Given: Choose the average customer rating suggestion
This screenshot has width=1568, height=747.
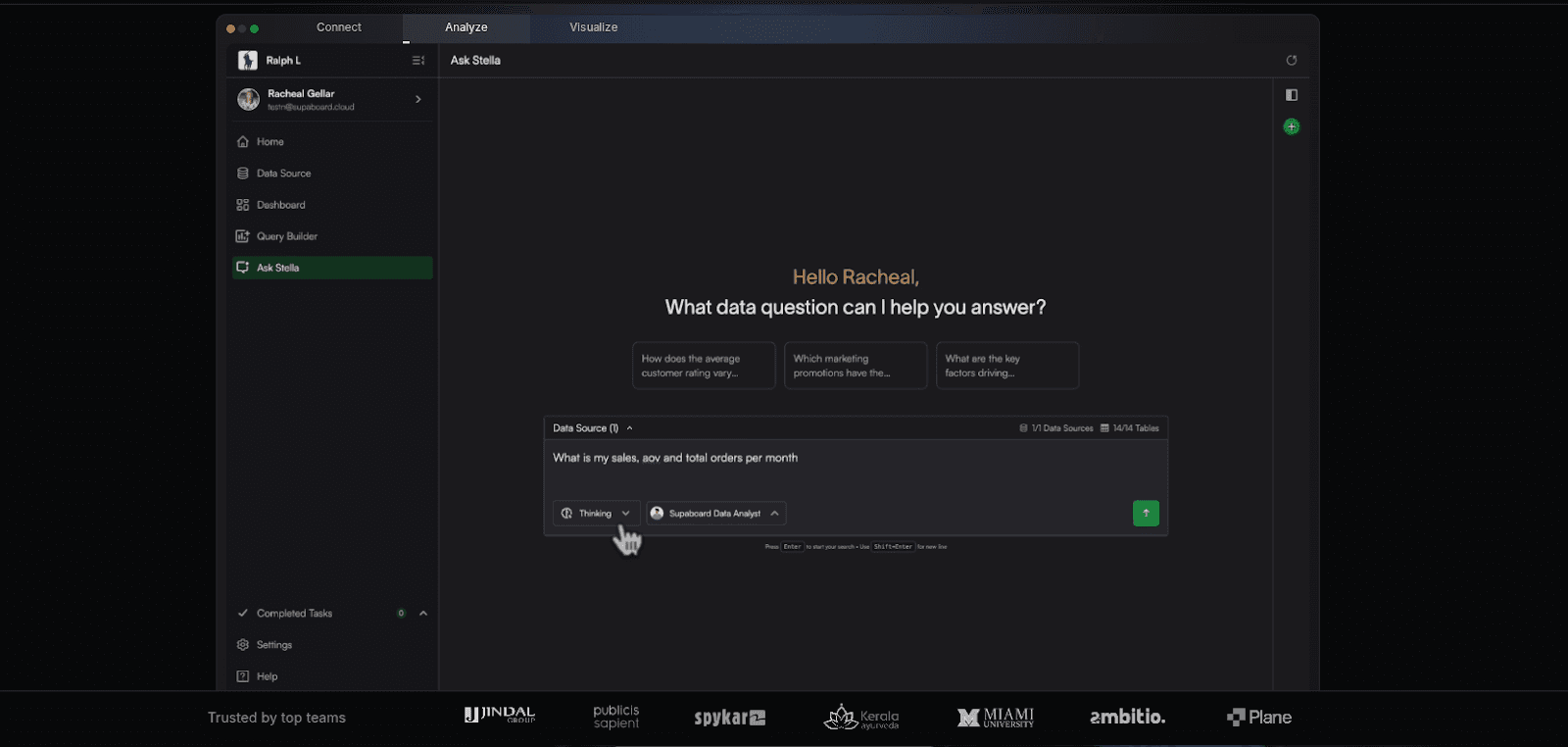Looking at the screenshot, I should coord(704,366).
